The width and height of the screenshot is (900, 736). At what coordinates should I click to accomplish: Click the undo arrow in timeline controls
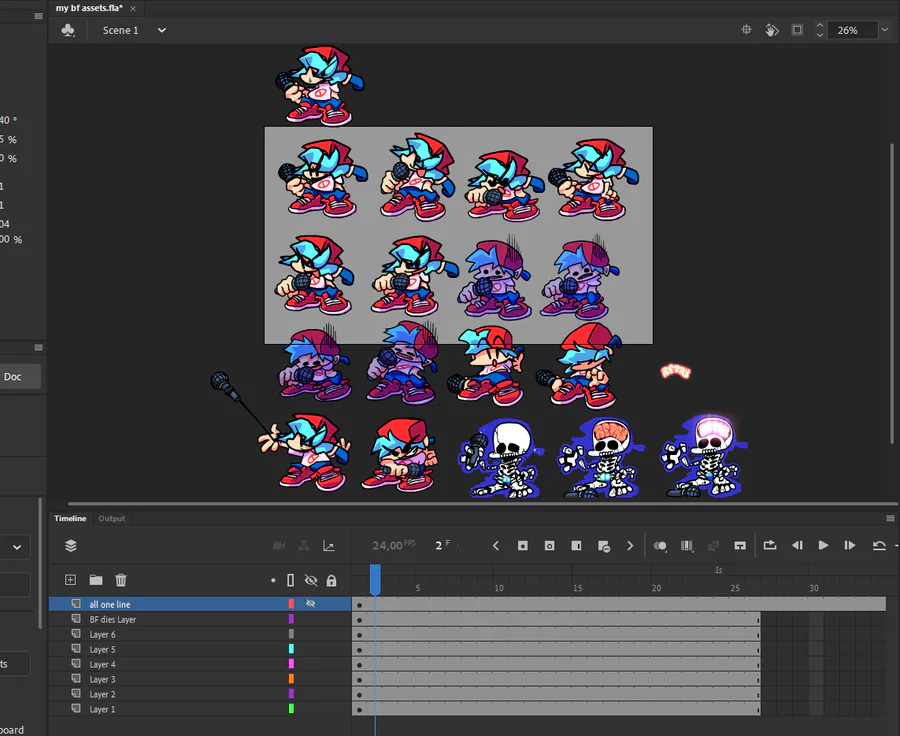[x=879, y=545]
